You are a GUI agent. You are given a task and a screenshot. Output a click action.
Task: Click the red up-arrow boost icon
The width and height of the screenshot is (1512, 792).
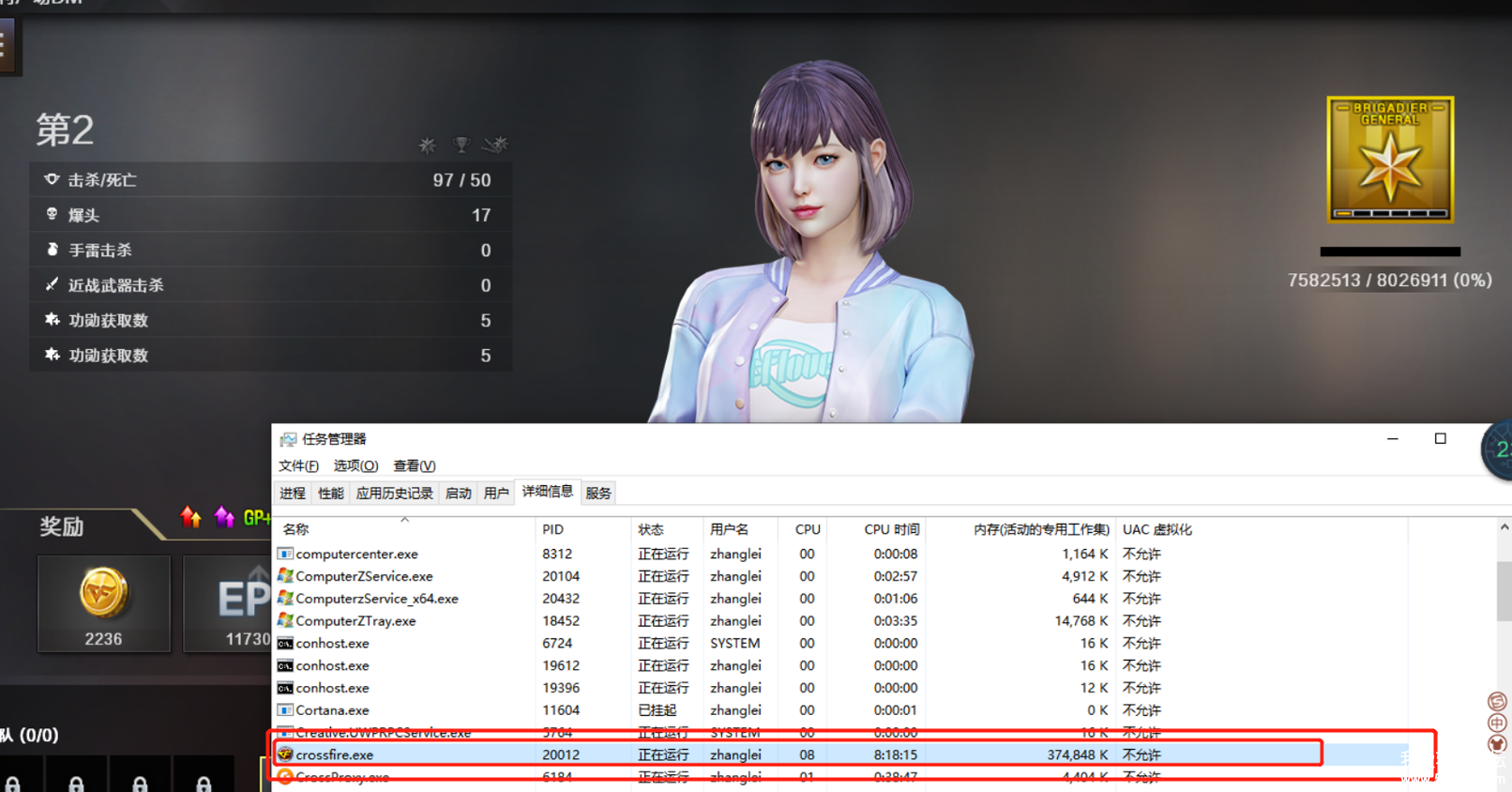[x=190, y=516]
